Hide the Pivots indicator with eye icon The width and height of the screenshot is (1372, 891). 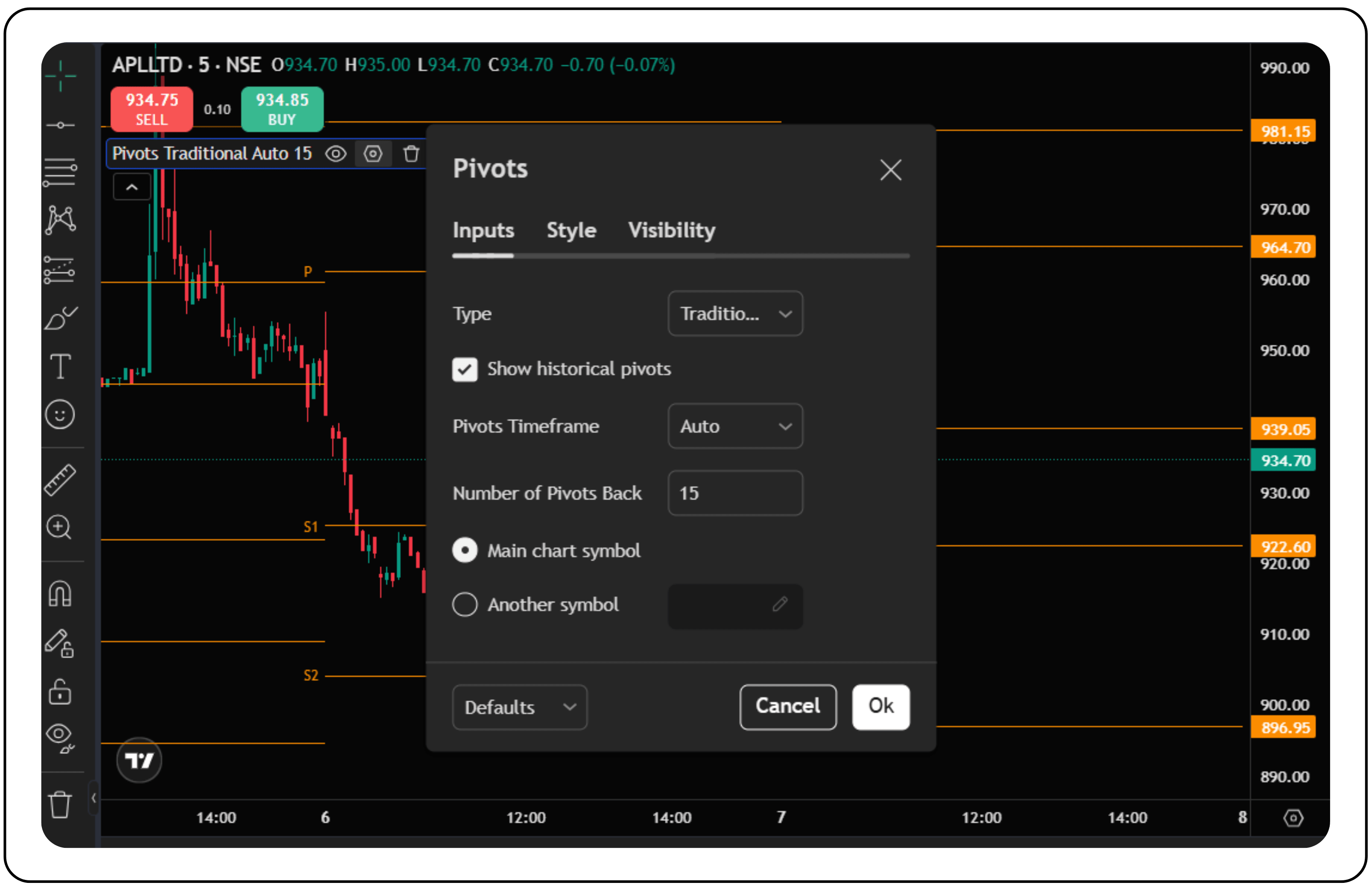[336, 154]
